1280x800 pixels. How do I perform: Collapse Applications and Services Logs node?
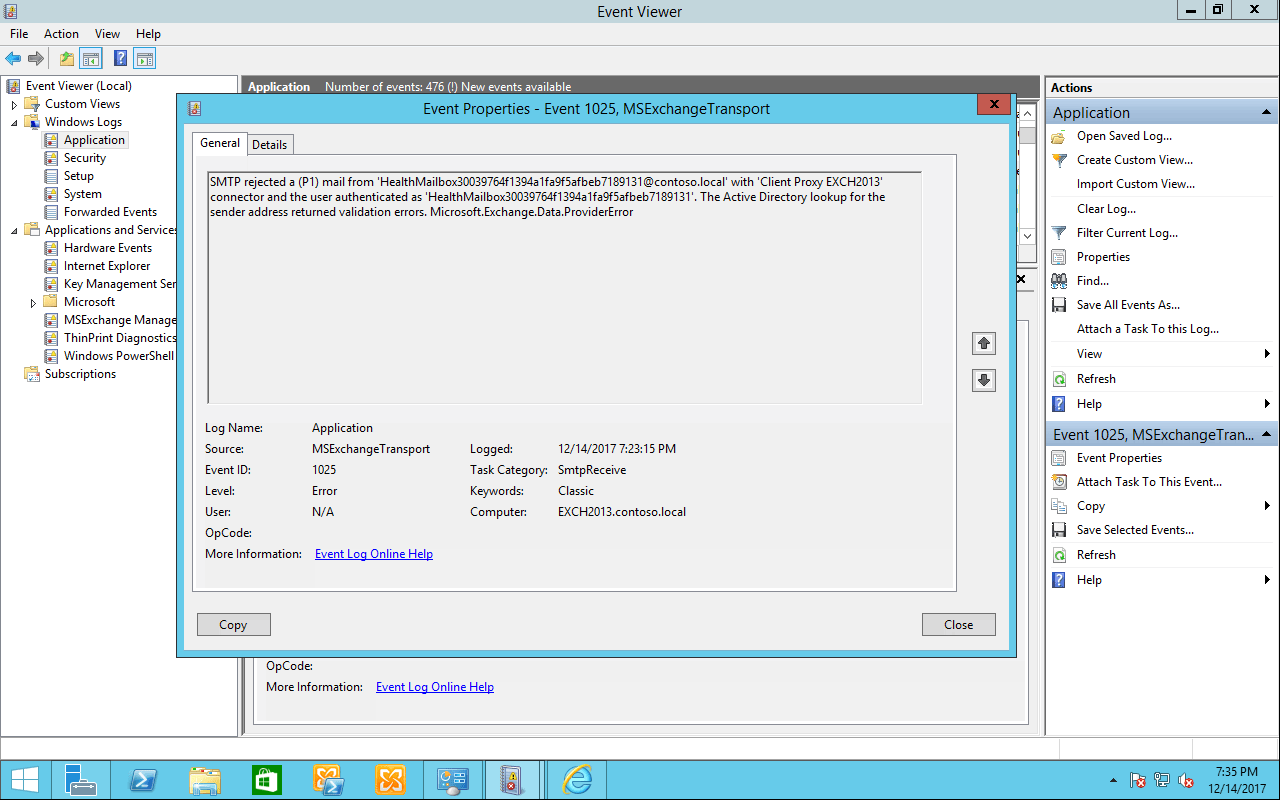point(14,230)
